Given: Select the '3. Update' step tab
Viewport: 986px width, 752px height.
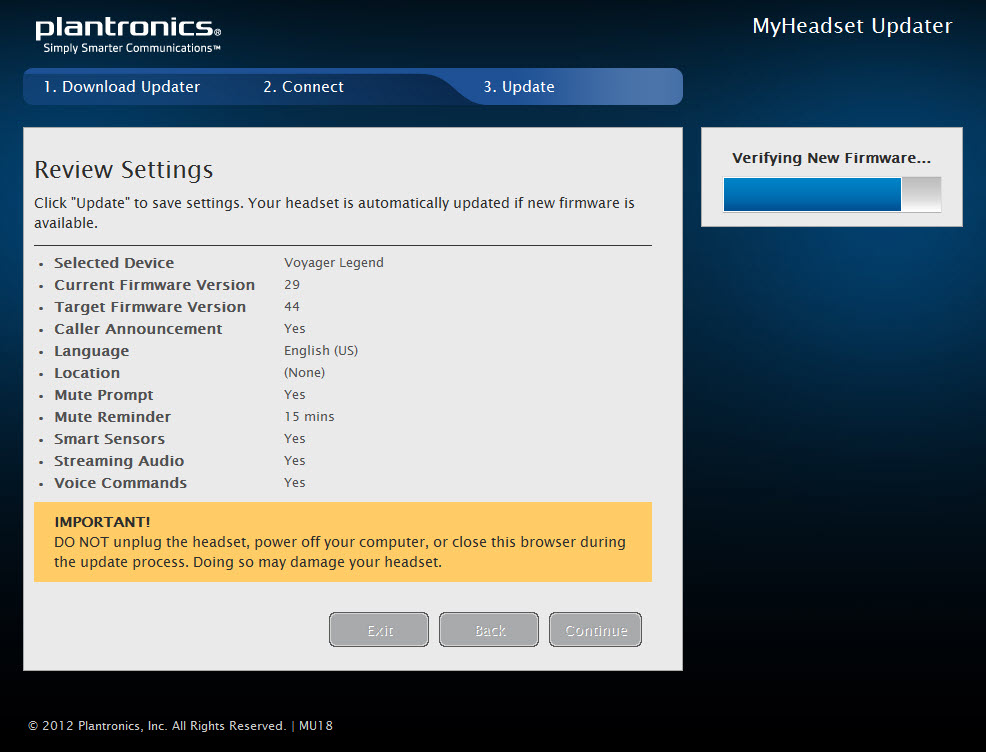Looking at the screenshot, I should click(x=519, y=87).
